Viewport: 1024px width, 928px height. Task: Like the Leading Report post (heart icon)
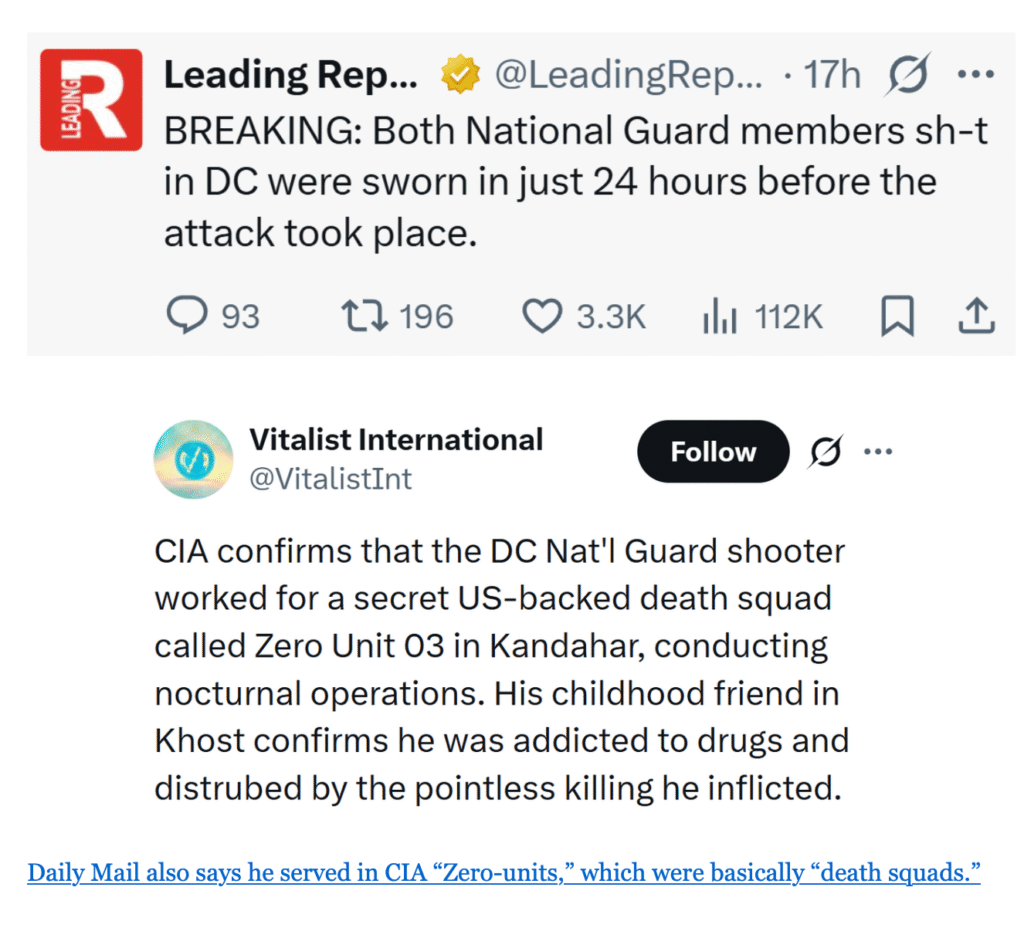click(543, 317)
